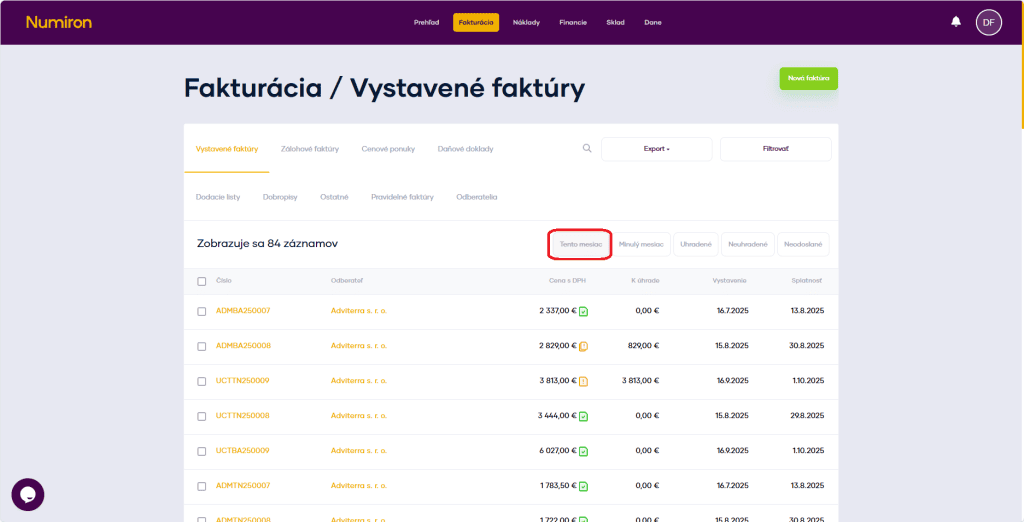
Task: Click the Nová faktúra button
Action: [808, 78]
